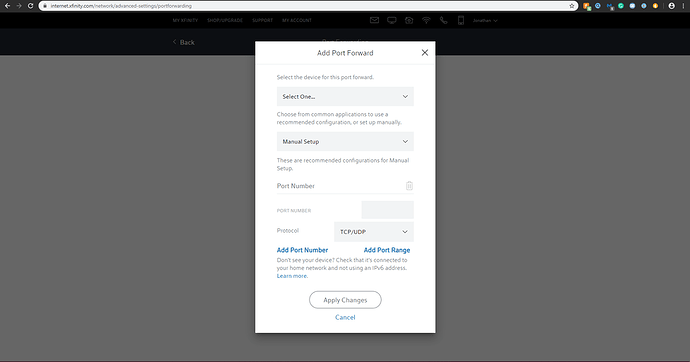Image resolution: width=690 pixels, height=362 pixels.
Task: Click the PORT NUMBER input field
Action: click(387, 210)
